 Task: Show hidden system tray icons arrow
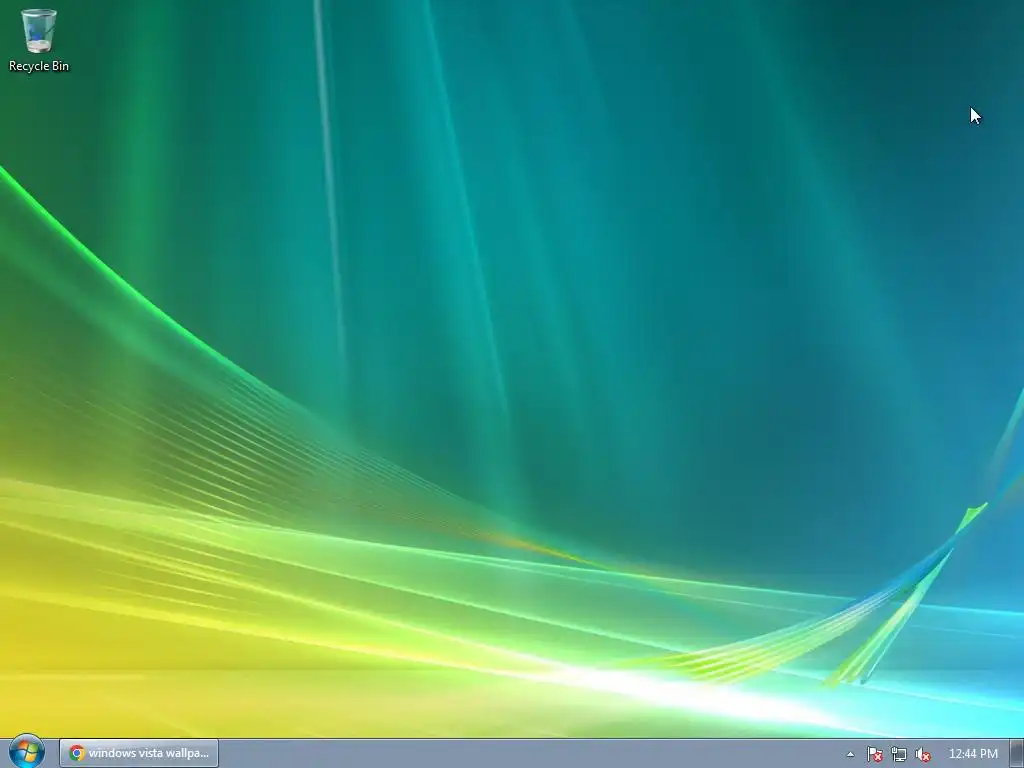pos(850,754)
